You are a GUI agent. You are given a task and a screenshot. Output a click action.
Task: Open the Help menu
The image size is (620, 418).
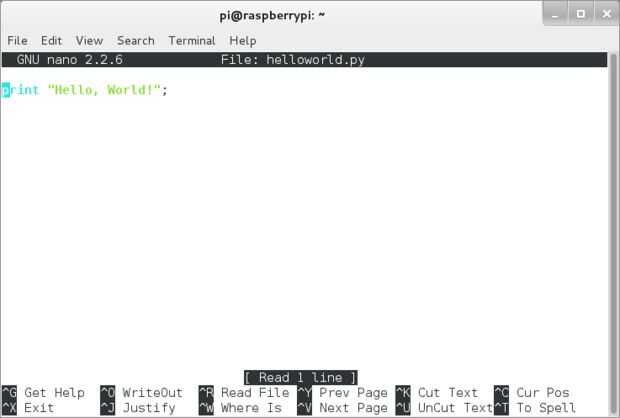coord(243,41)
